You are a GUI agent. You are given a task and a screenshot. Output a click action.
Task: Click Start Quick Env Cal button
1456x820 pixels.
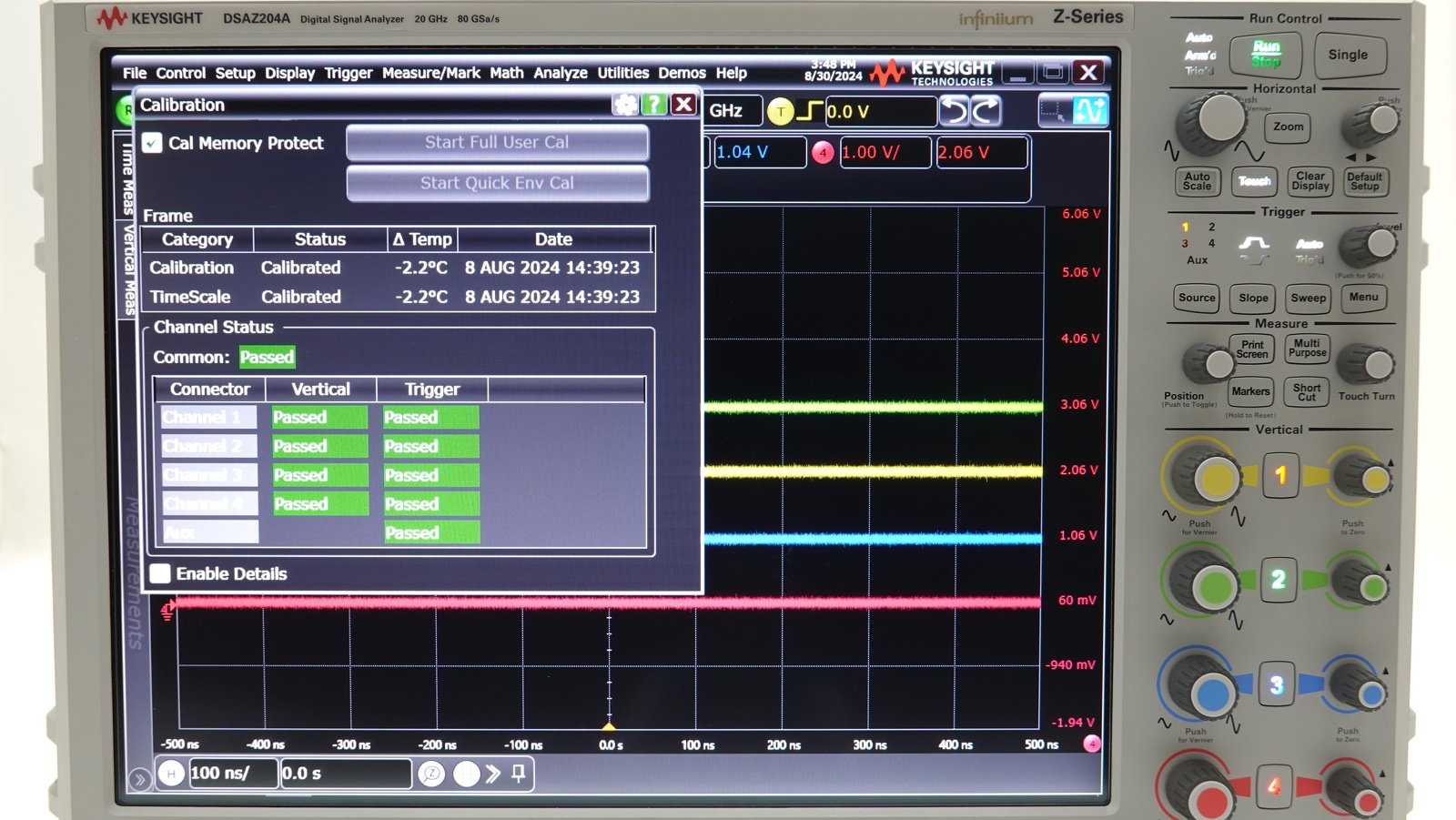point(497,183)
